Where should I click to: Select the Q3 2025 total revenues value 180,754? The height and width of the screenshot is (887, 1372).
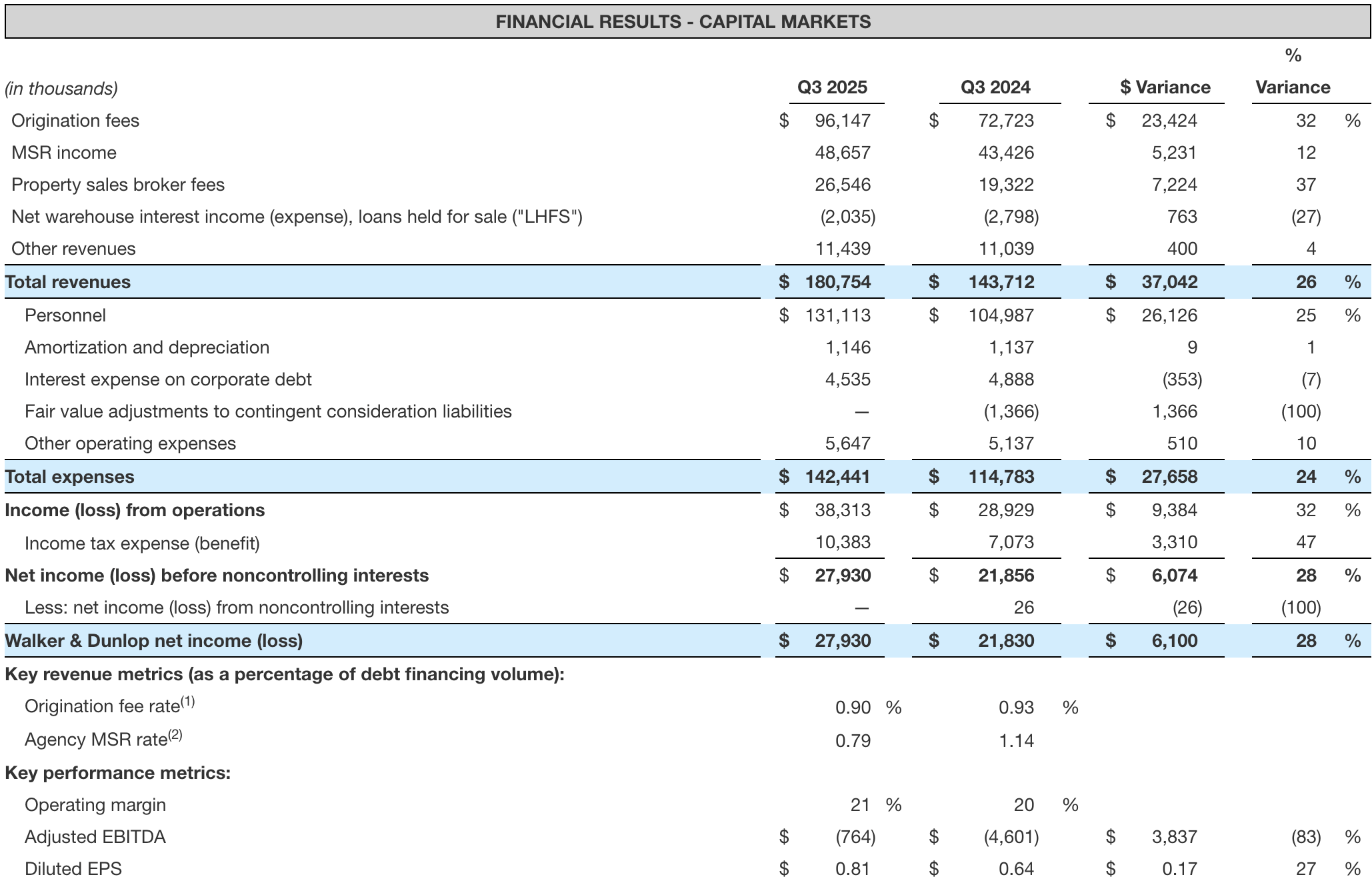837,282
